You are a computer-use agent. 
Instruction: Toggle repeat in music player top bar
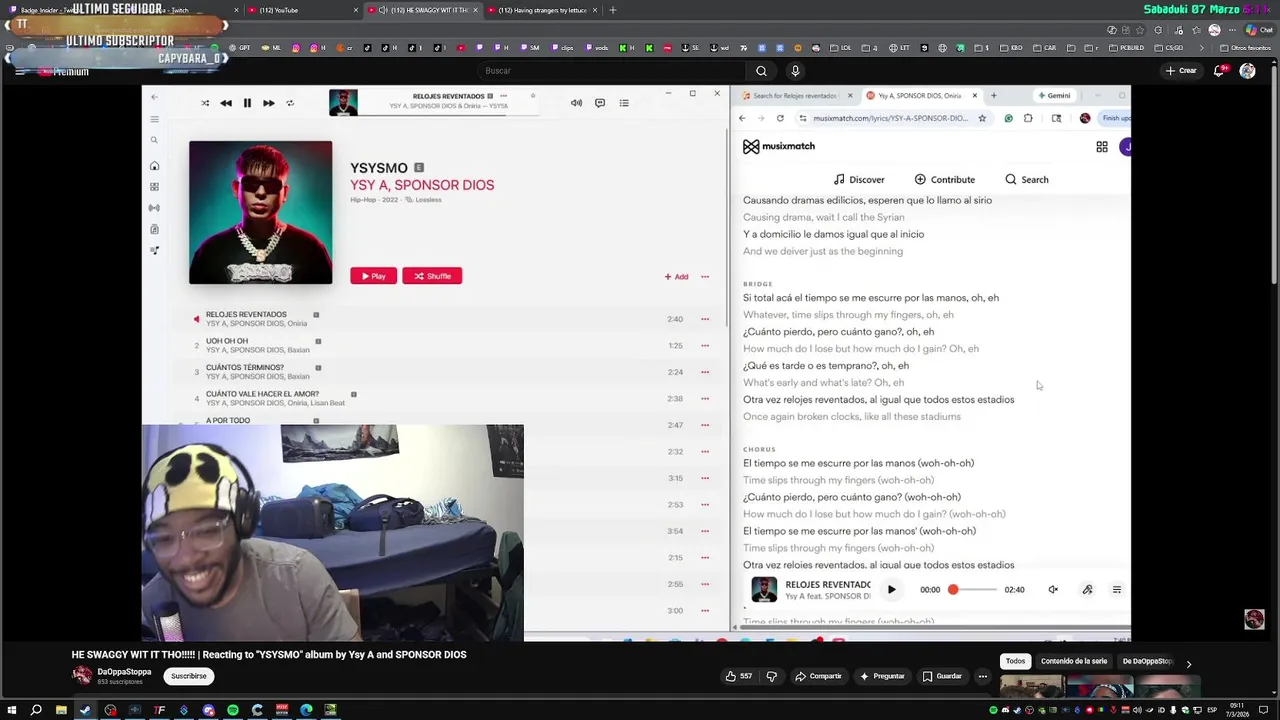[x=290, y=103]
